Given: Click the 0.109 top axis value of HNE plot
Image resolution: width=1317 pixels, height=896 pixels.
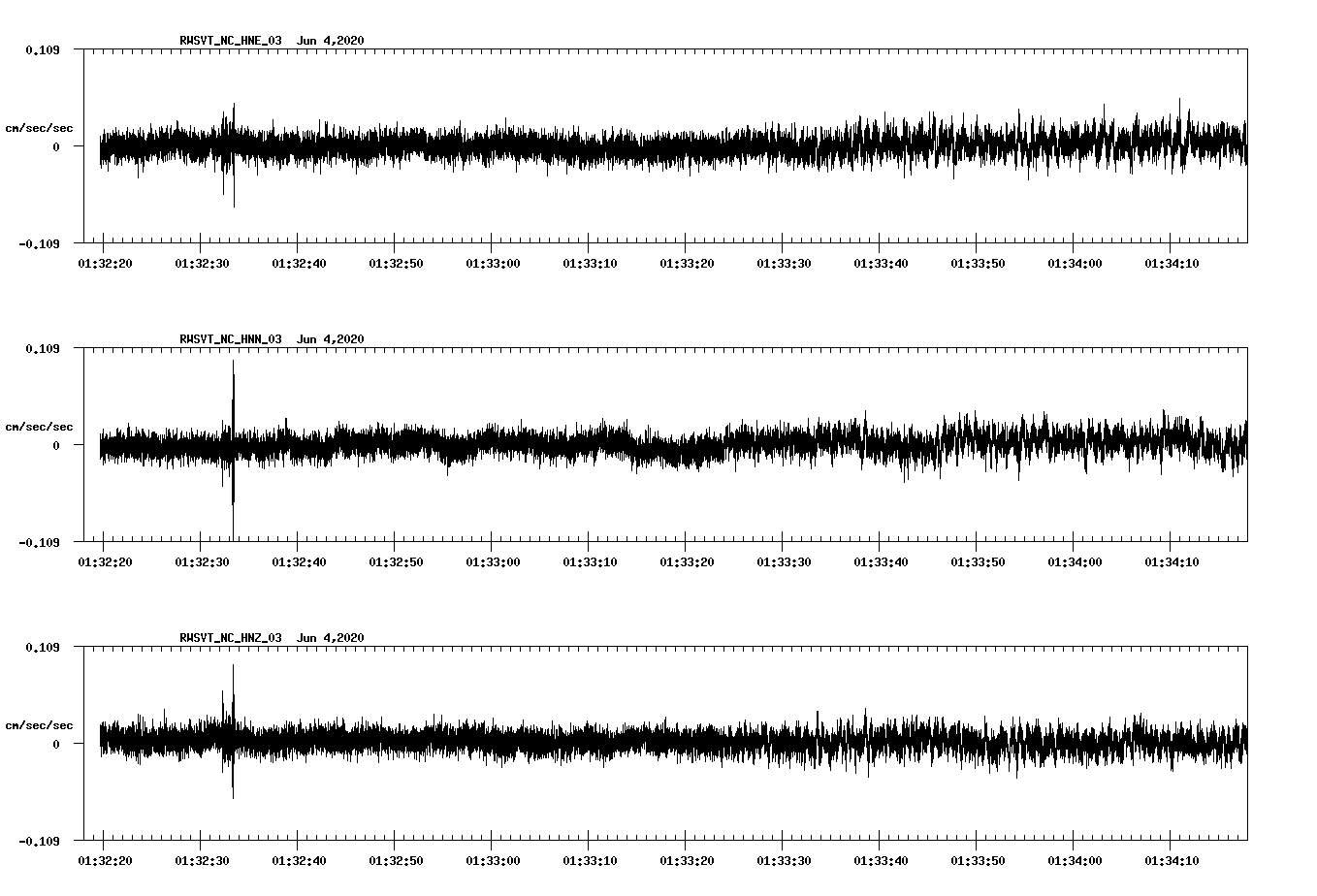Looking at the screenshot, I should pos(42,49).
